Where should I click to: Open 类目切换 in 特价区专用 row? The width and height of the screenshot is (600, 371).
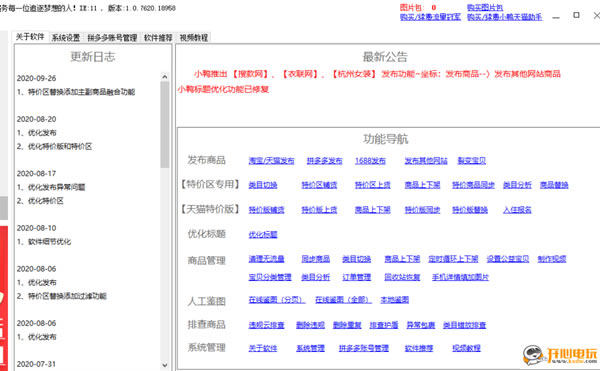263,185
